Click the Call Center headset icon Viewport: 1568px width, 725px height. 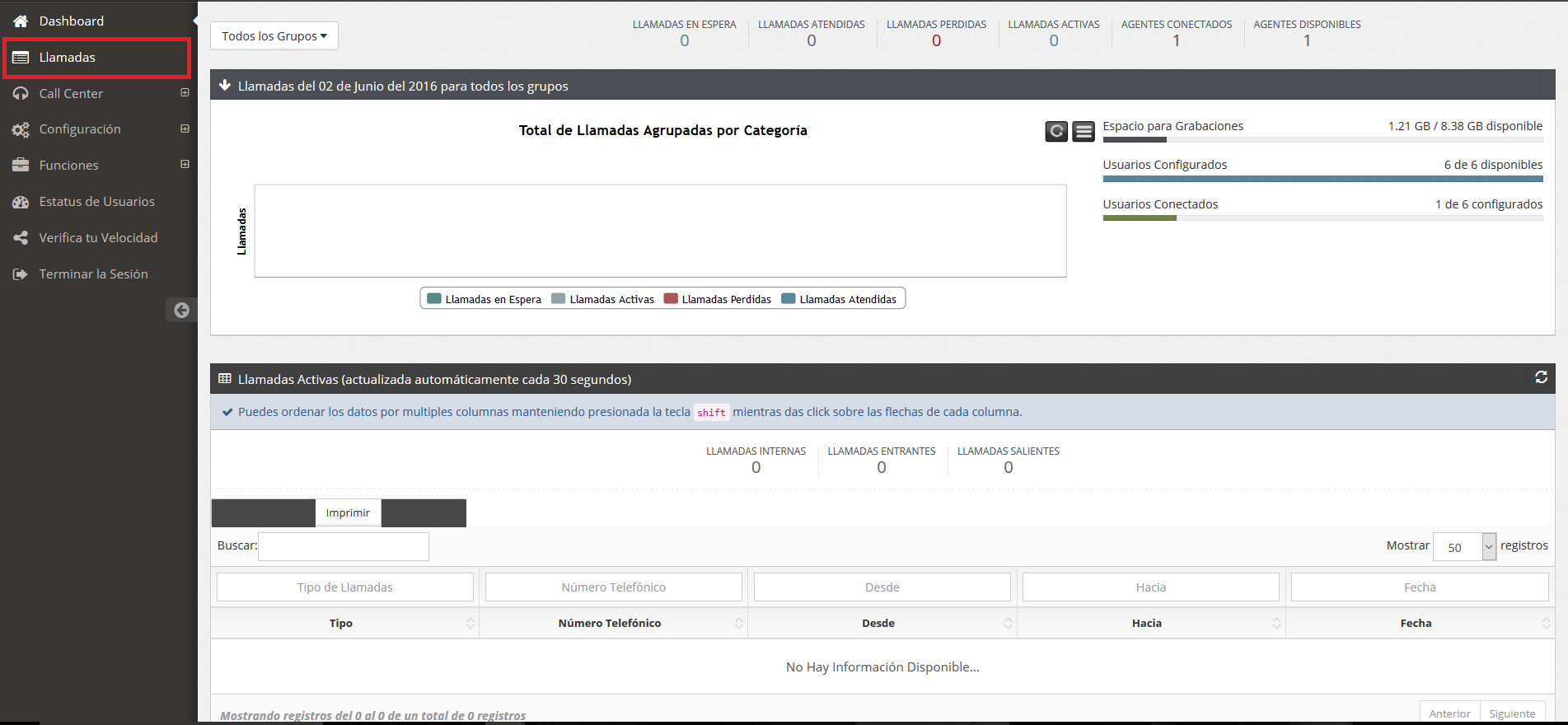tap(21, 94)
